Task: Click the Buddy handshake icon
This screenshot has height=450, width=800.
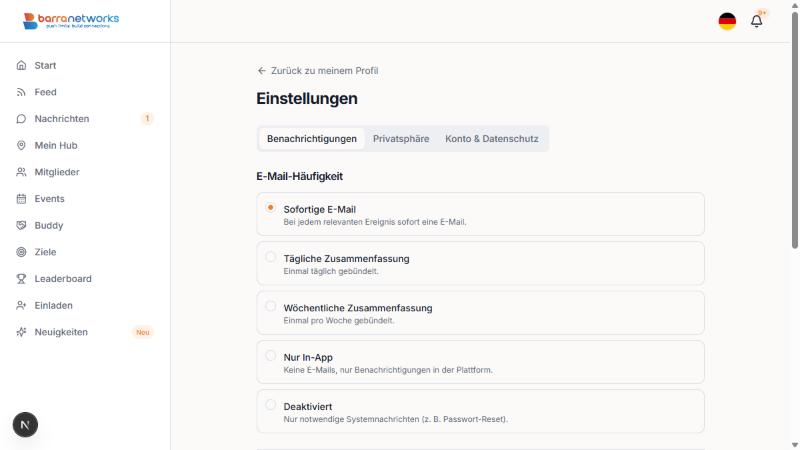Action: [21, 225]
